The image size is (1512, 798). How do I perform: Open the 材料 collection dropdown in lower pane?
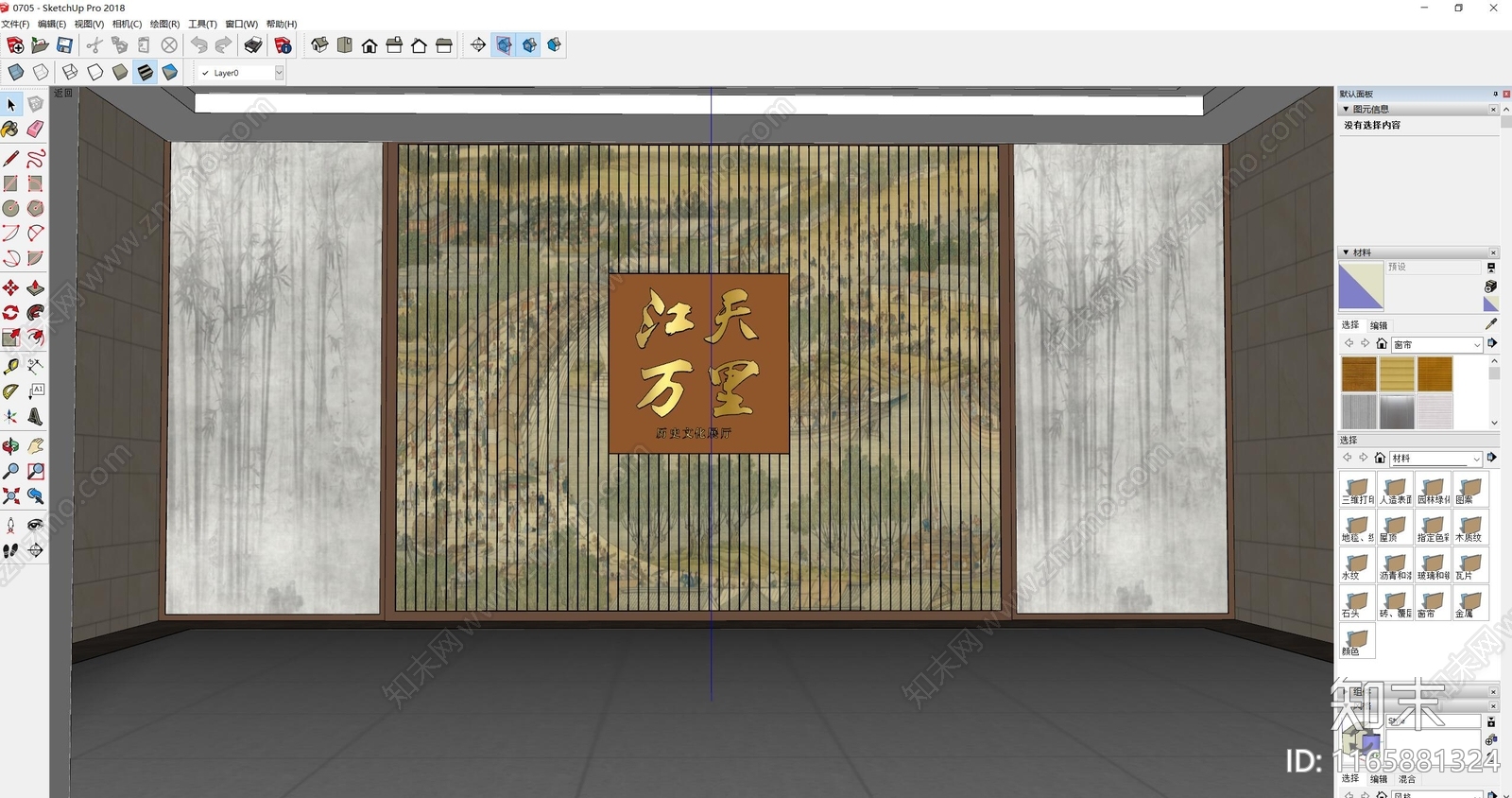click(1435, 459)
